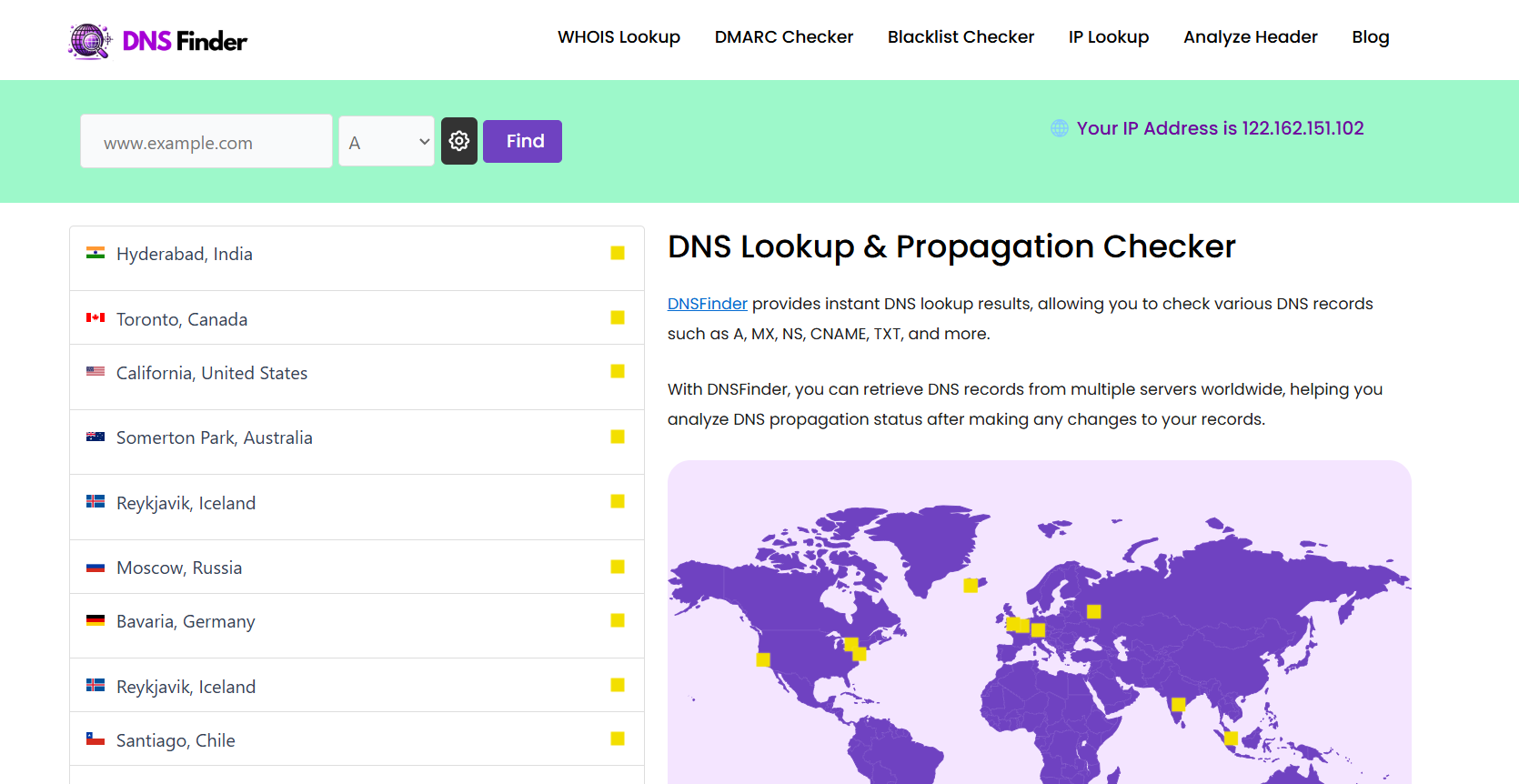The image size is (1519, 784).
Task: Click the globe icon beside IP address
Action: [x=1060, y=128]
